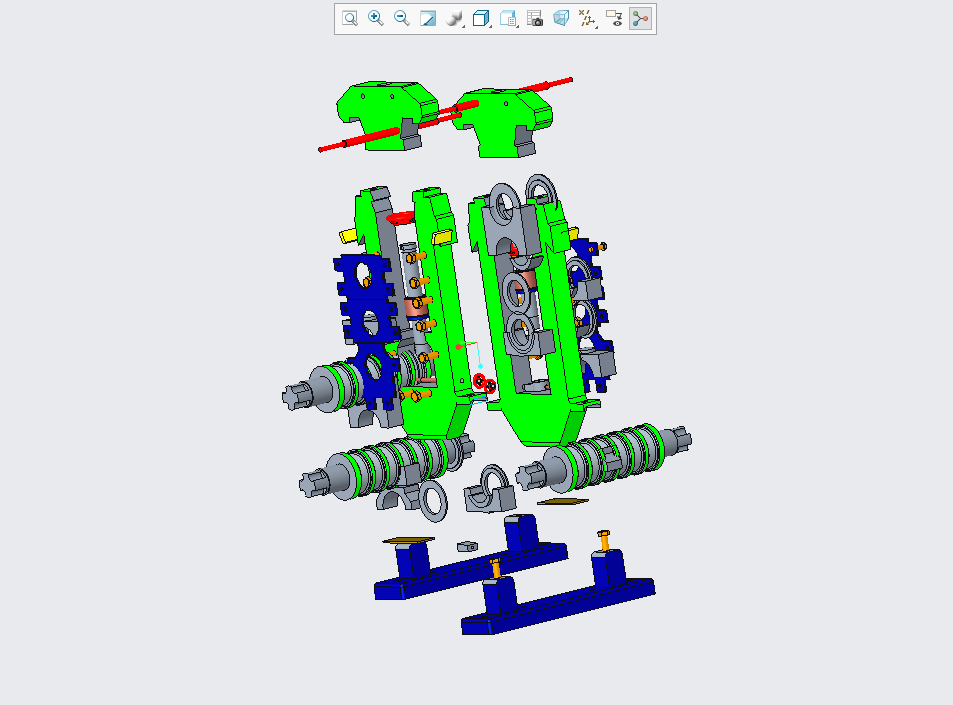The image size is (953, 705).
Task: Toggle the Perspective View icon
Action: [561, 19]
